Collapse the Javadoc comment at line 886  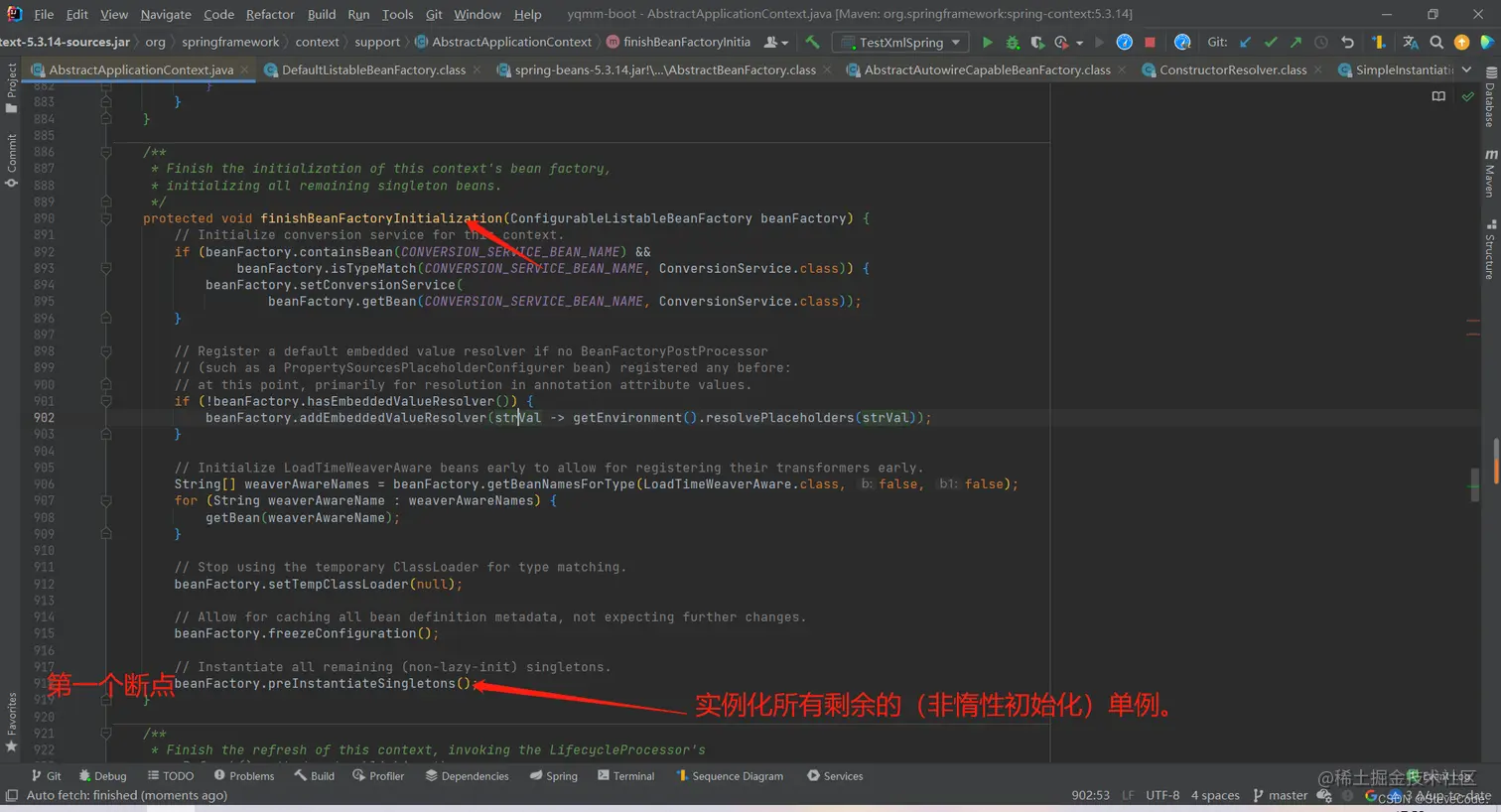(105, 153)
